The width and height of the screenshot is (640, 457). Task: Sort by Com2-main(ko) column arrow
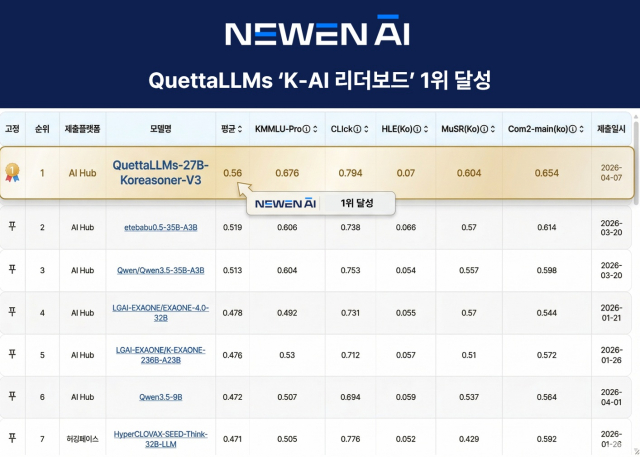click(x=577, y=129)
